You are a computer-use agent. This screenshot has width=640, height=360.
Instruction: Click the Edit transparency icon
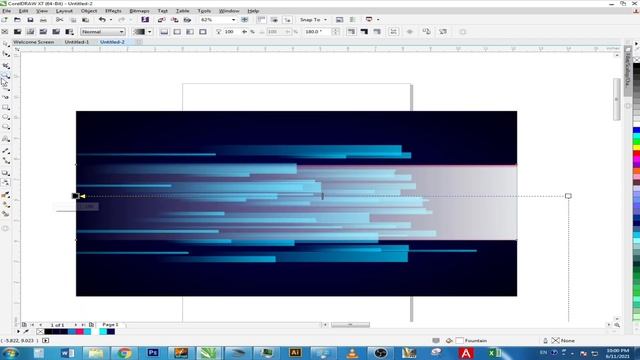(x=443, y=31)
